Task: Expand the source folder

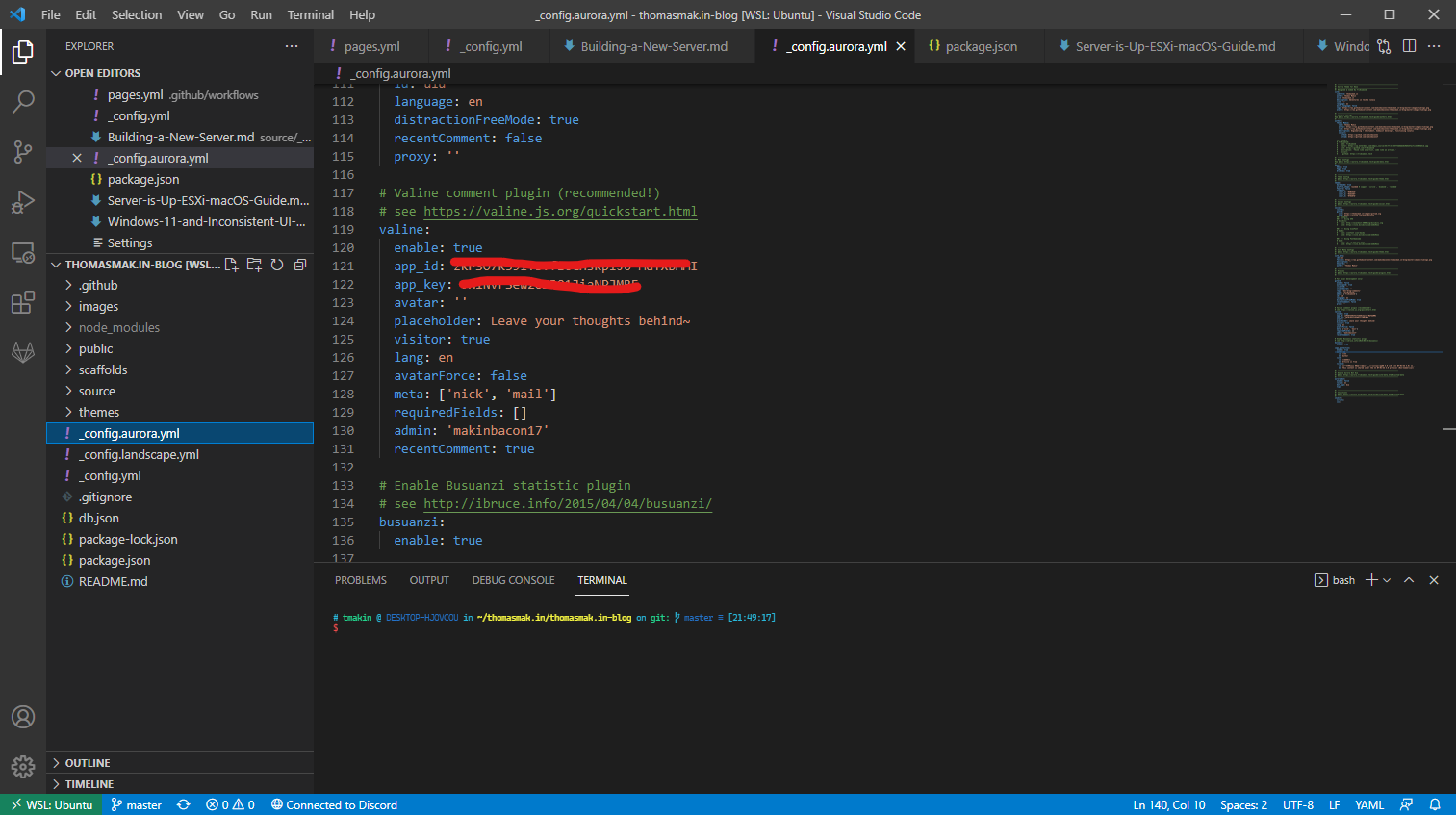Action: (180, 391)
